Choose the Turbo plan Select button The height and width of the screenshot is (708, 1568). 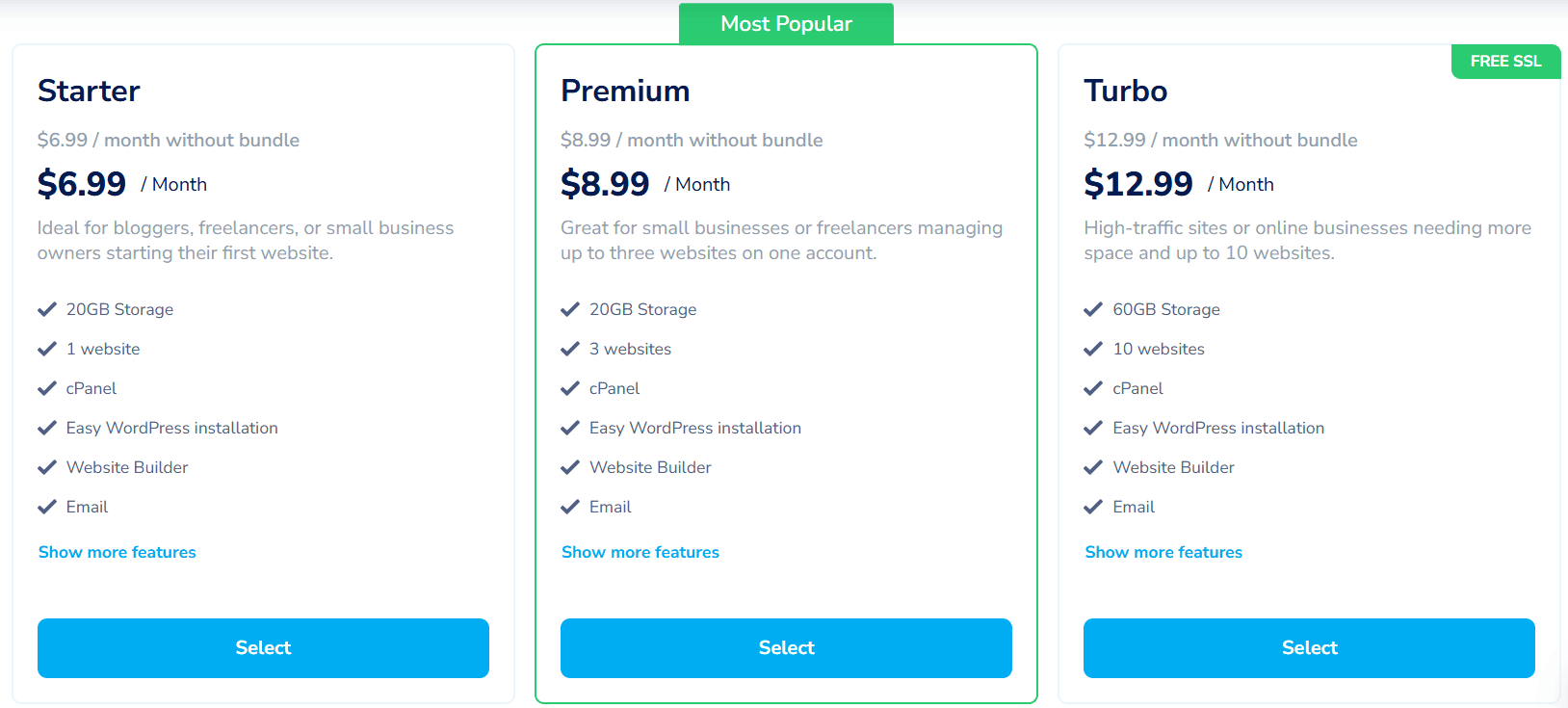pyautogui.click(x=1309, y=648)
